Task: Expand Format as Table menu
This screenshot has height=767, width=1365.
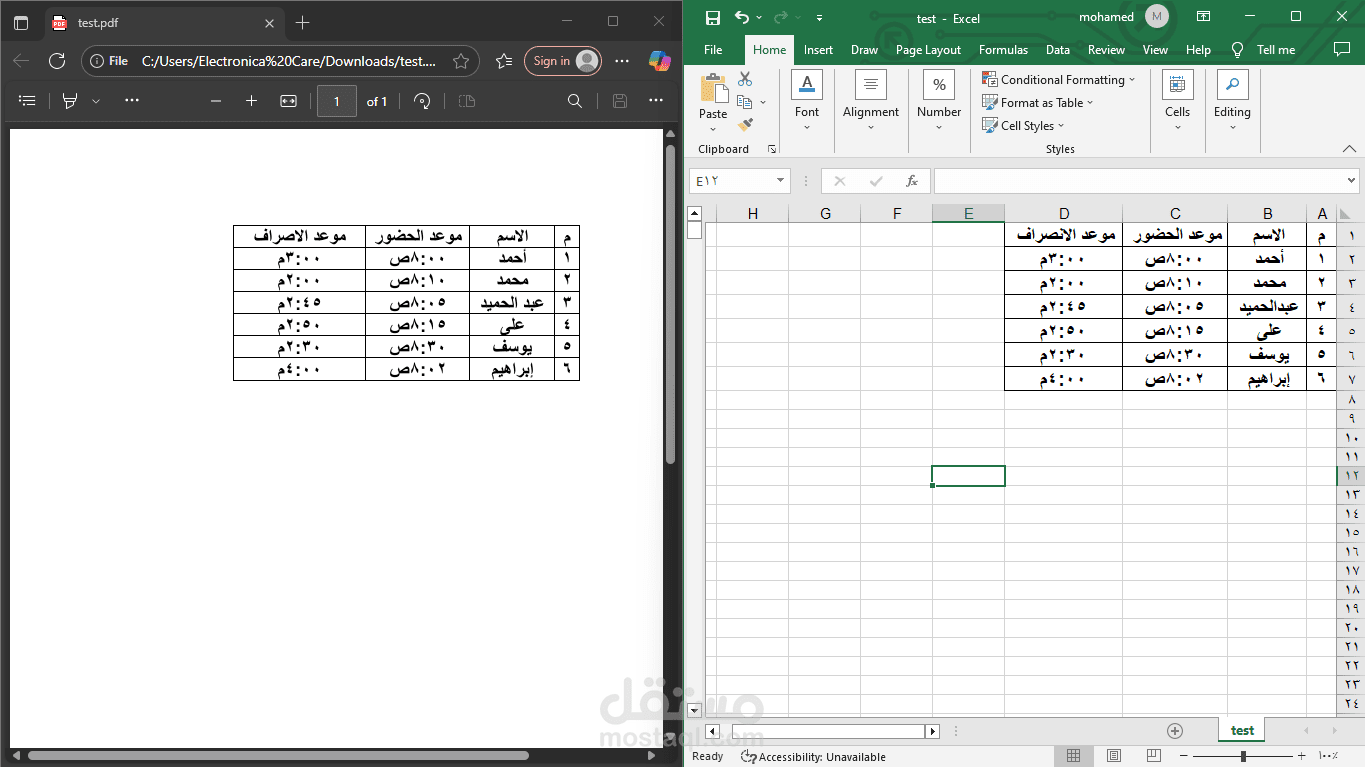Action: click(1038, 102)
